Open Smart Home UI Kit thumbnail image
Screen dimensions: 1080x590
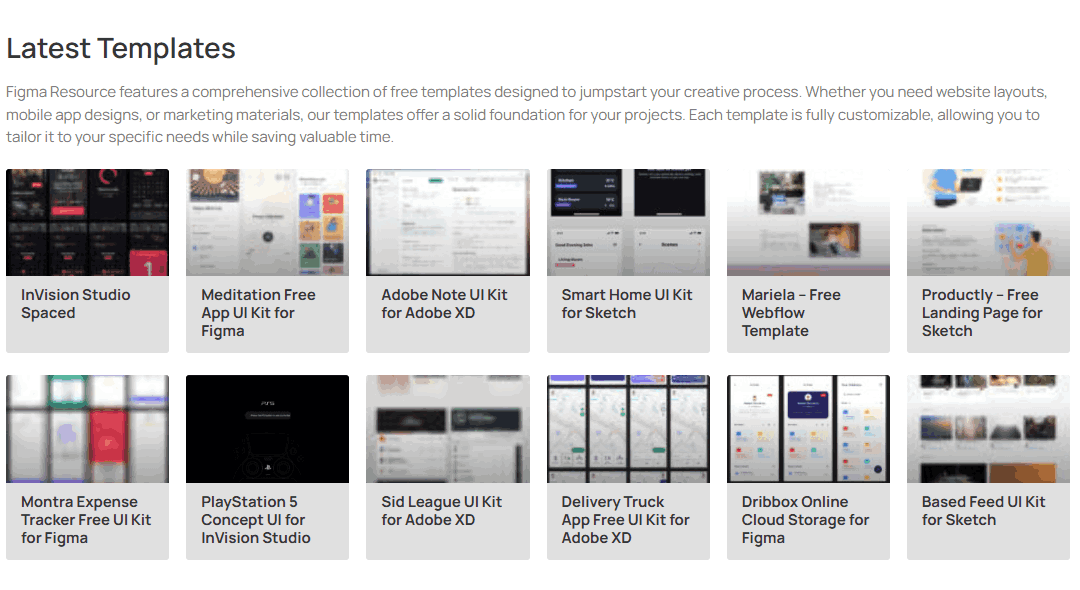click(x=628, y=222)
